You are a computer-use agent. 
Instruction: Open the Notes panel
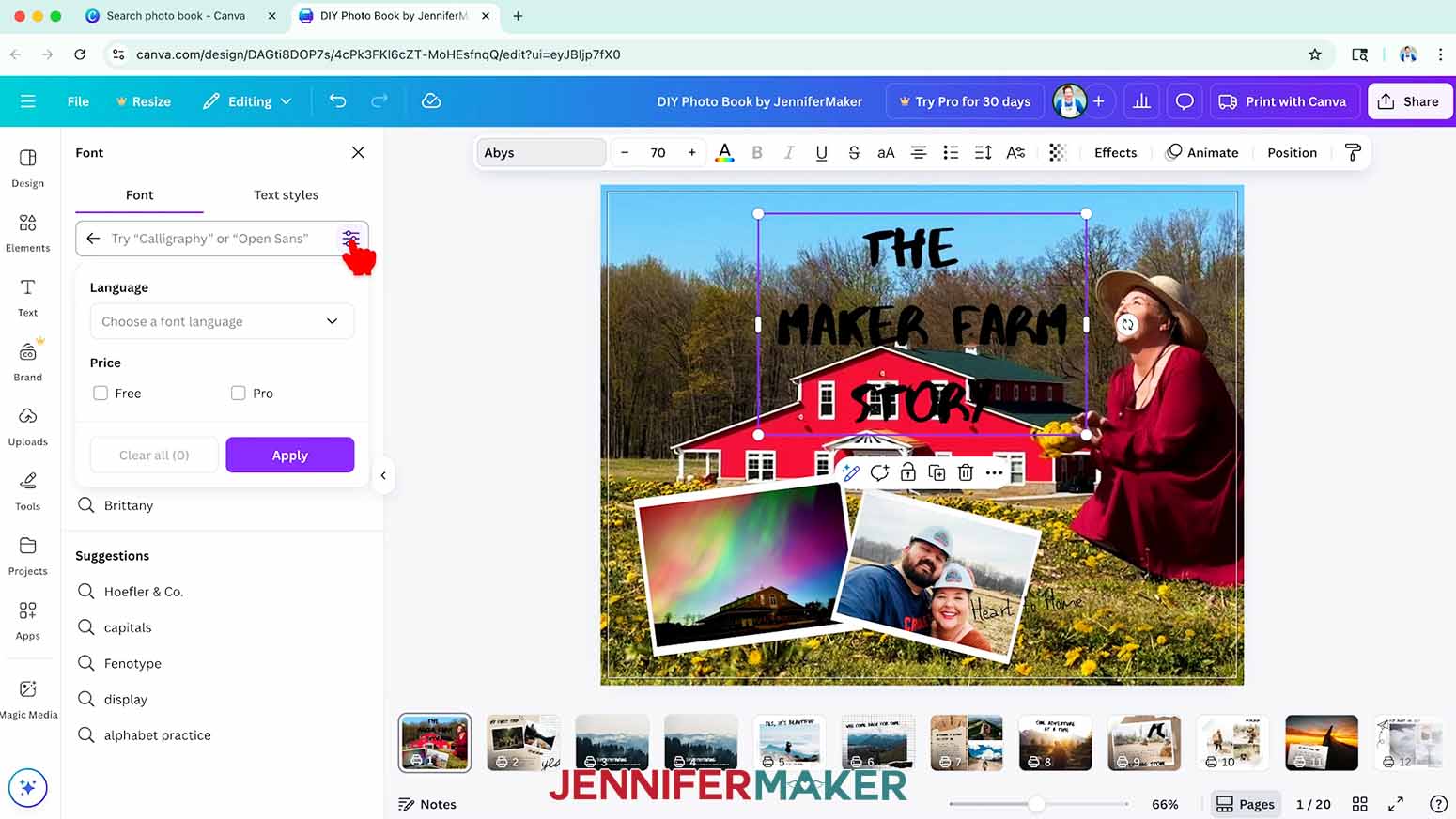427,804
